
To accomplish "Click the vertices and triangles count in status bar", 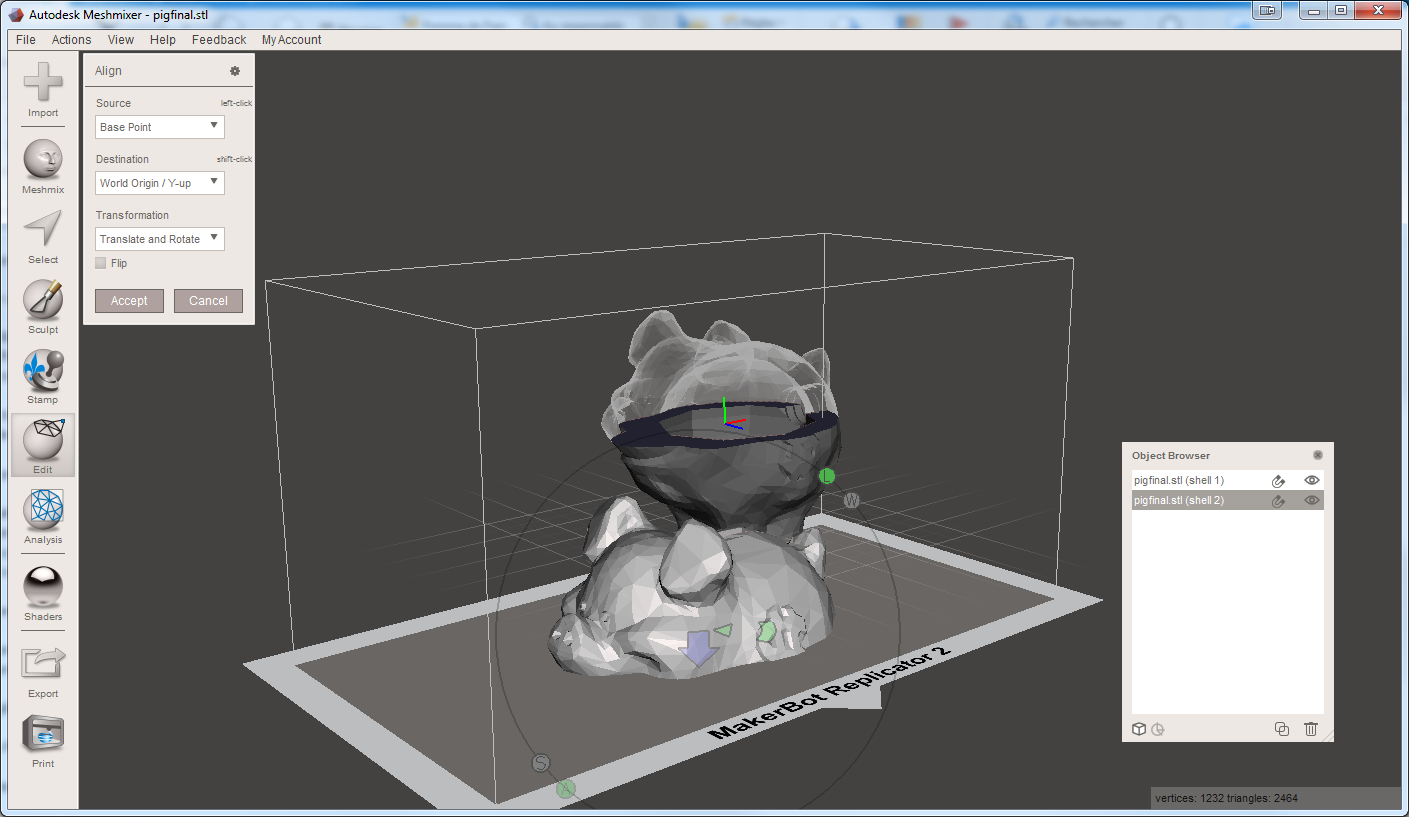I will (x=1226, y=798).
